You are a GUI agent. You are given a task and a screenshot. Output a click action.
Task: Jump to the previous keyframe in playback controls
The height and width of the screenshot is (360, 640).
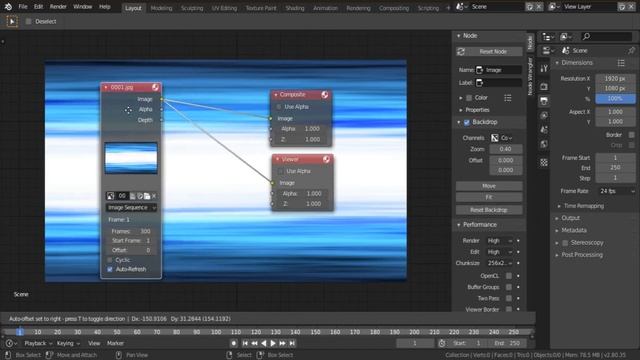(254, 344)
